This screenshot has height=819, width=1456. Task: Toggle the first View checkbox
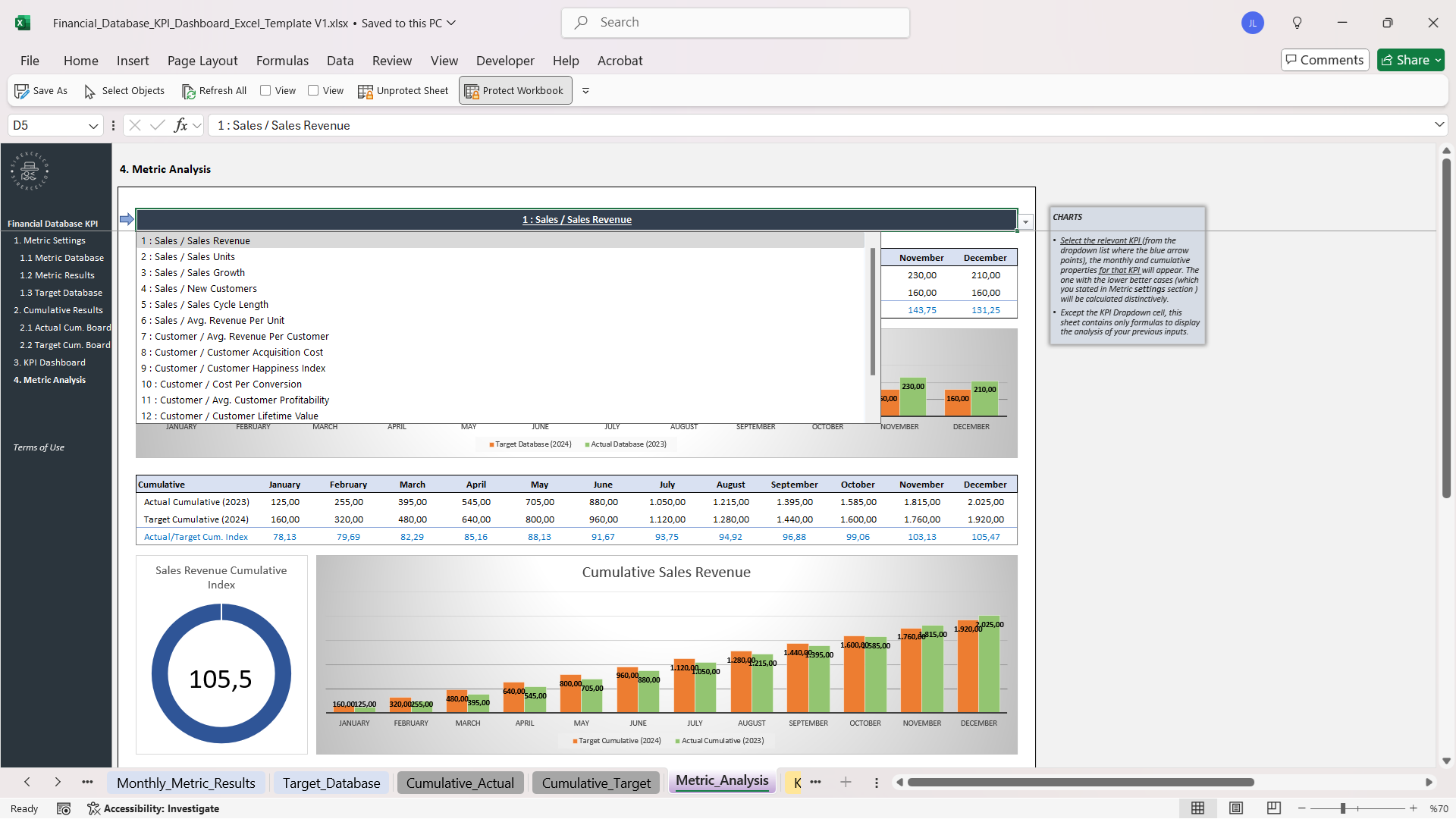point(265,90)
